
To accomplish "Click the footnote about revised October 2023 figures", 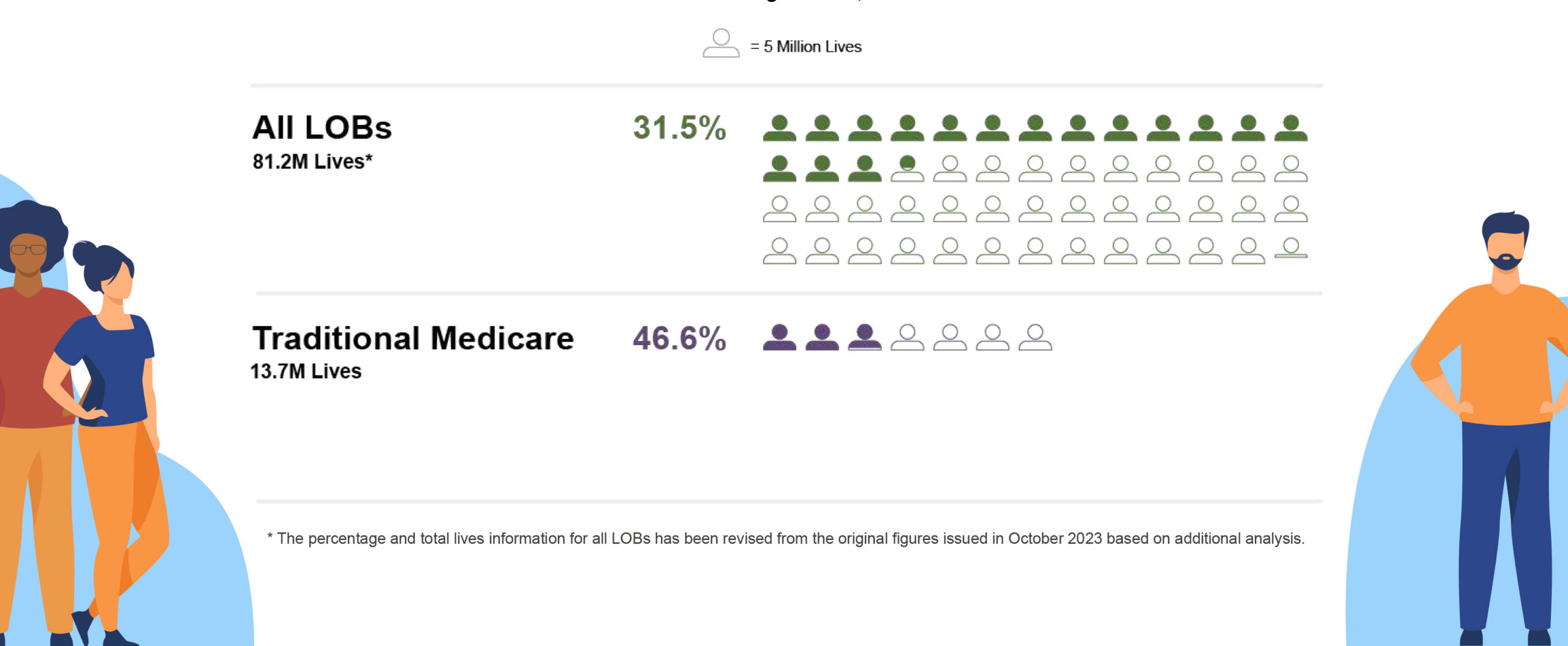I will (x=786, y=538).
